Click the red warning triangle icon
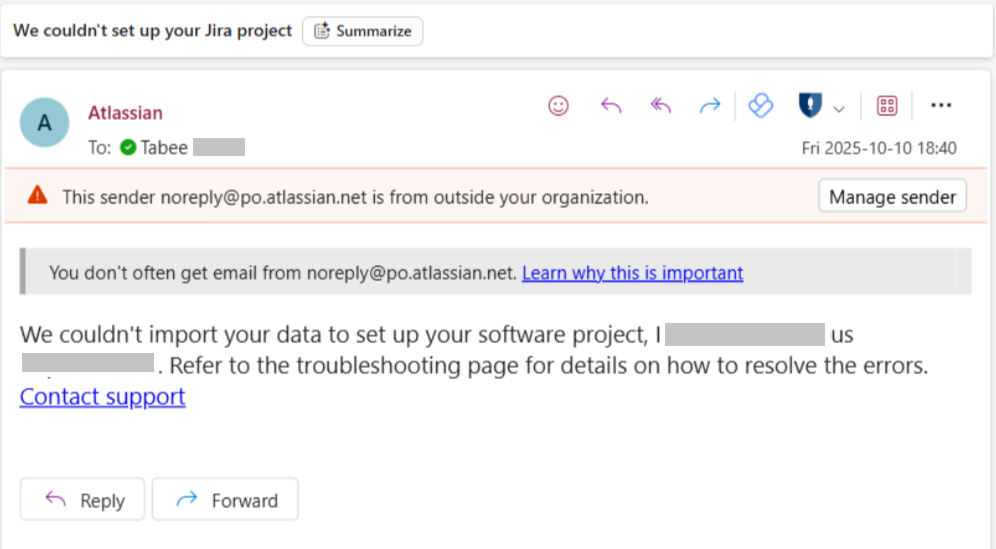Image resolution: width=996 pixels, height=549 pixels. (x=37, y=195)
